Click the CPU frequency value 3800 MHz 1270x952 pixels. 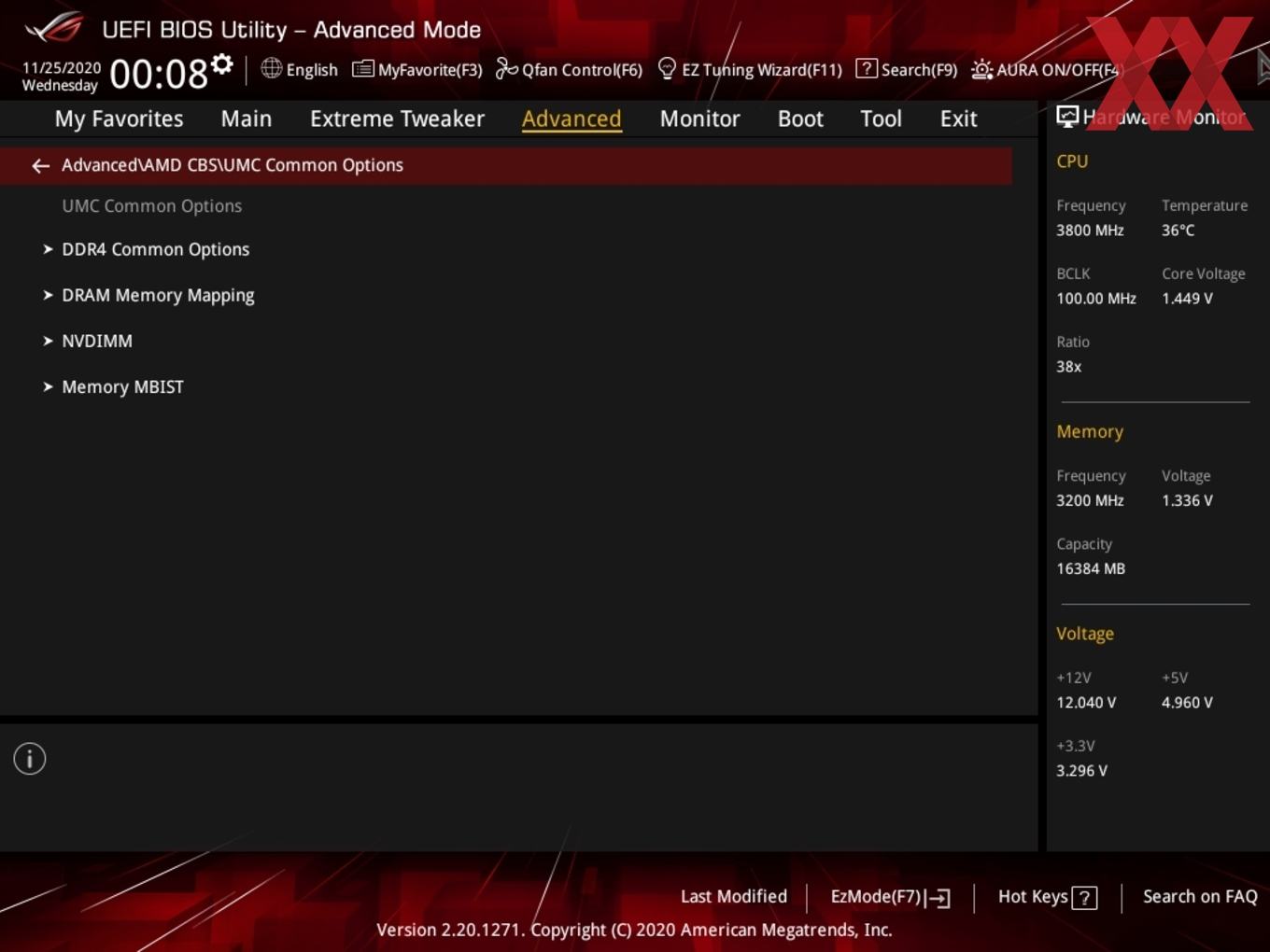click(1090, 230)
